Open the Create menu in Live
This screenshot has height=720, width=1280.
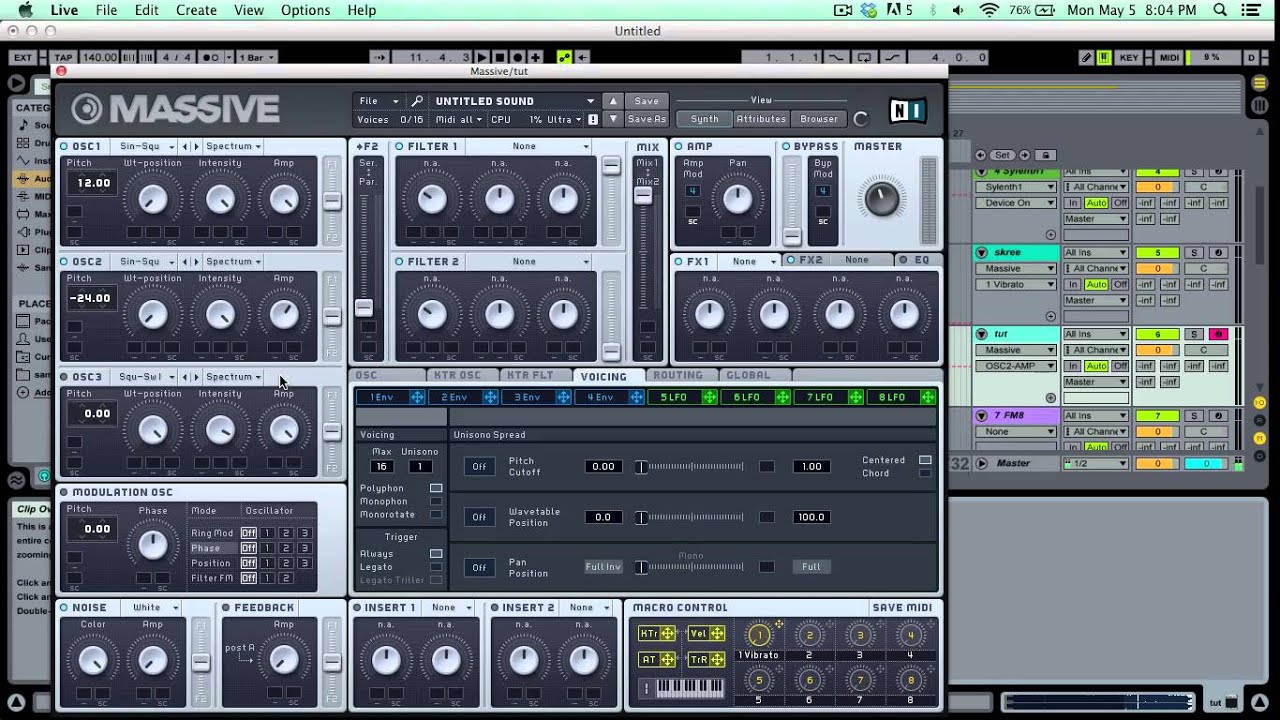pos(196,10)
